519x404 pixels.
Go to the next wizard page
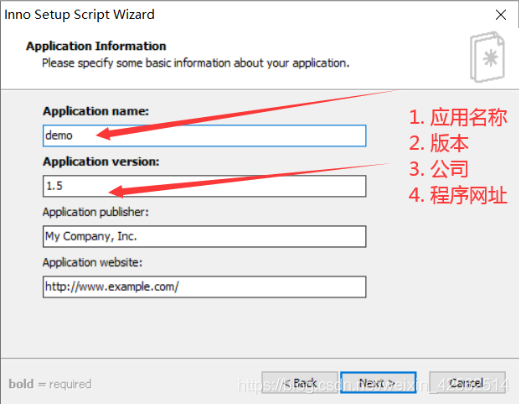[378, 383]
